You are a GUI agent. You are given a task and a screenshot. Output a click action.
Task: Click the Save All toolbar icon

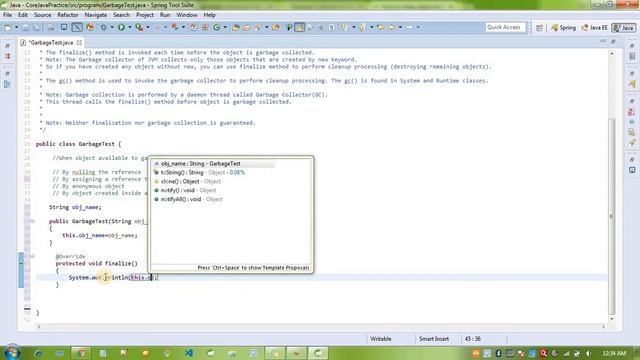point(36,27)
